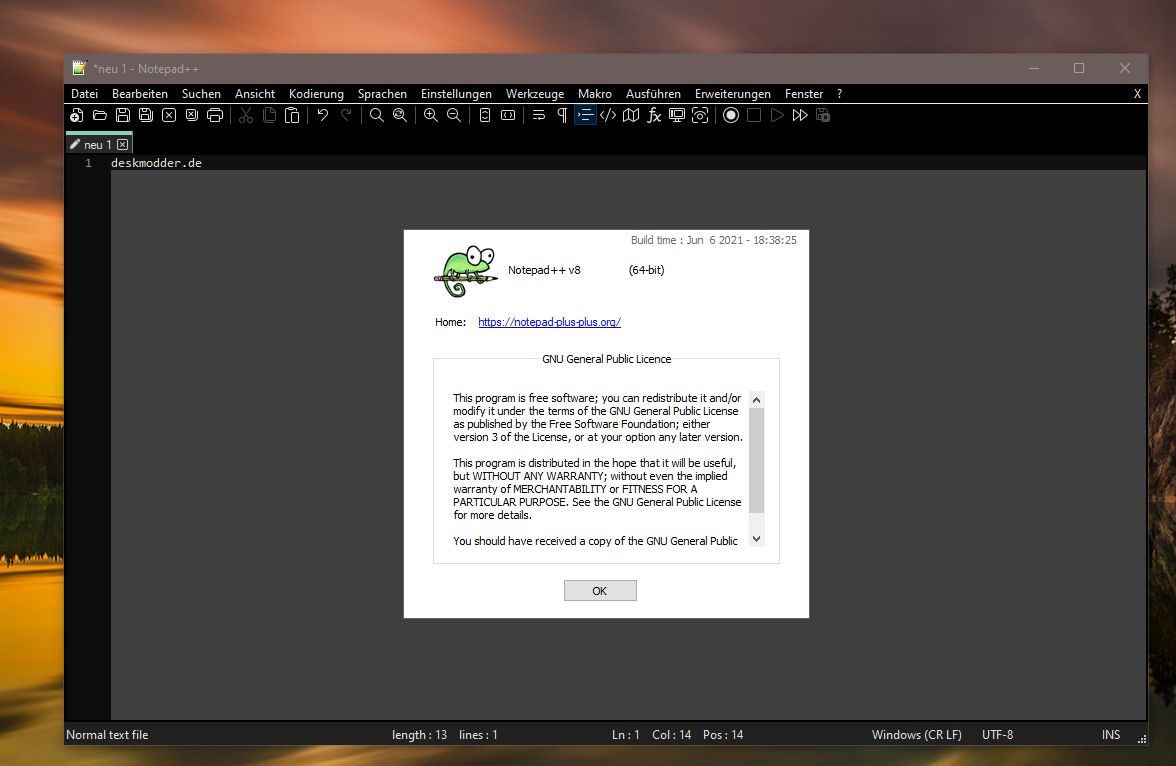Screen dimensions: 1176x766
Task: Click the Normal text file status entry
Action: point(107,734)
